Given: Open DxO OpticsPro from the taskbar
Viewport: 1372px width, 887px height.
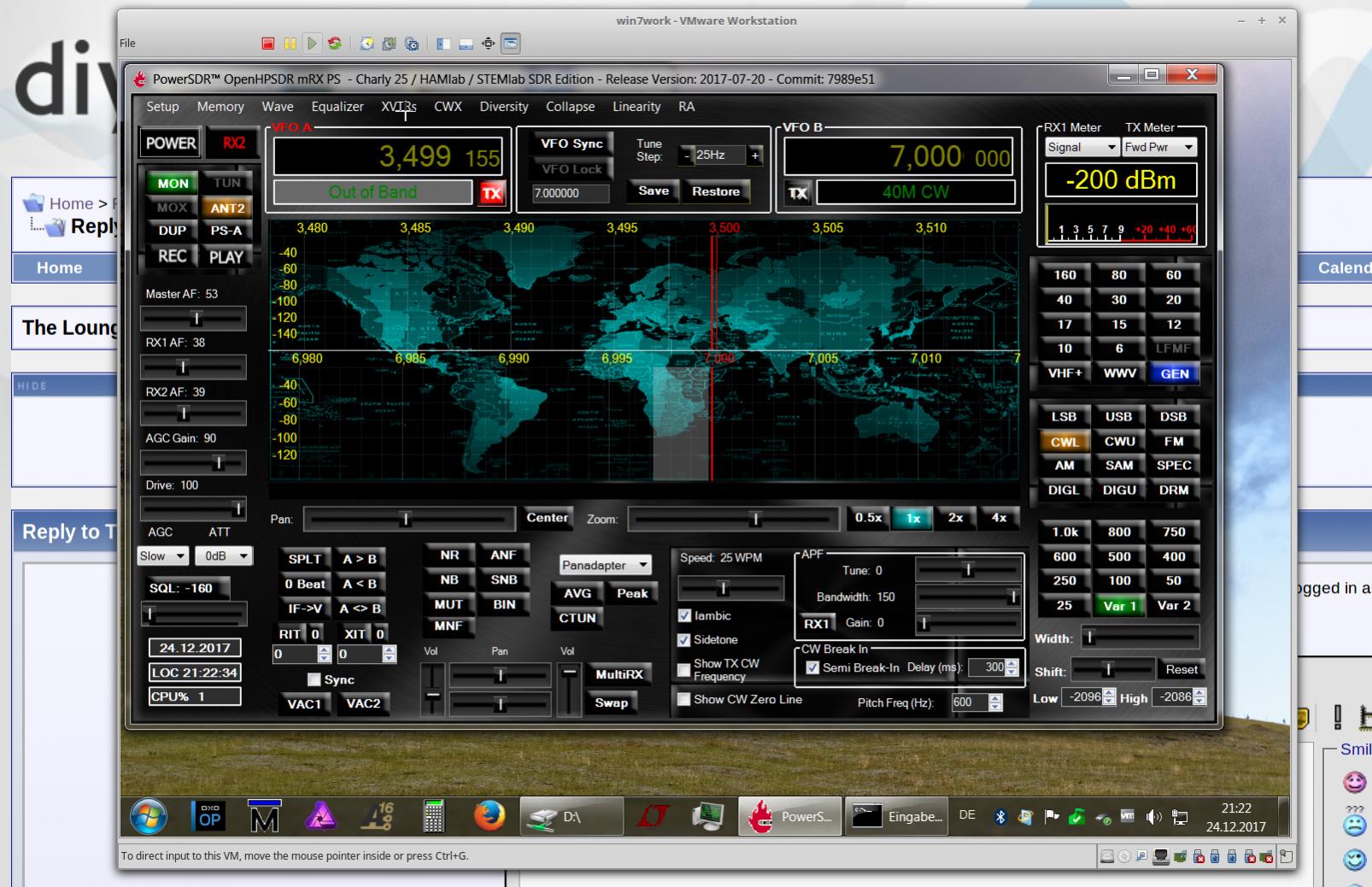Looking at the screenshot, I should pos(209,817).
